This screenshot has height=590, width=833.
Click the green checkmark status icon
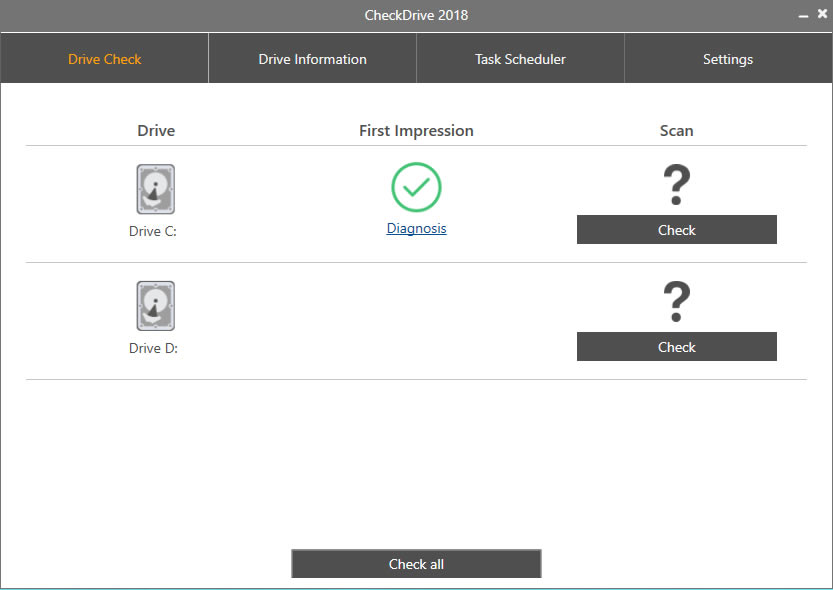point(416,187)
